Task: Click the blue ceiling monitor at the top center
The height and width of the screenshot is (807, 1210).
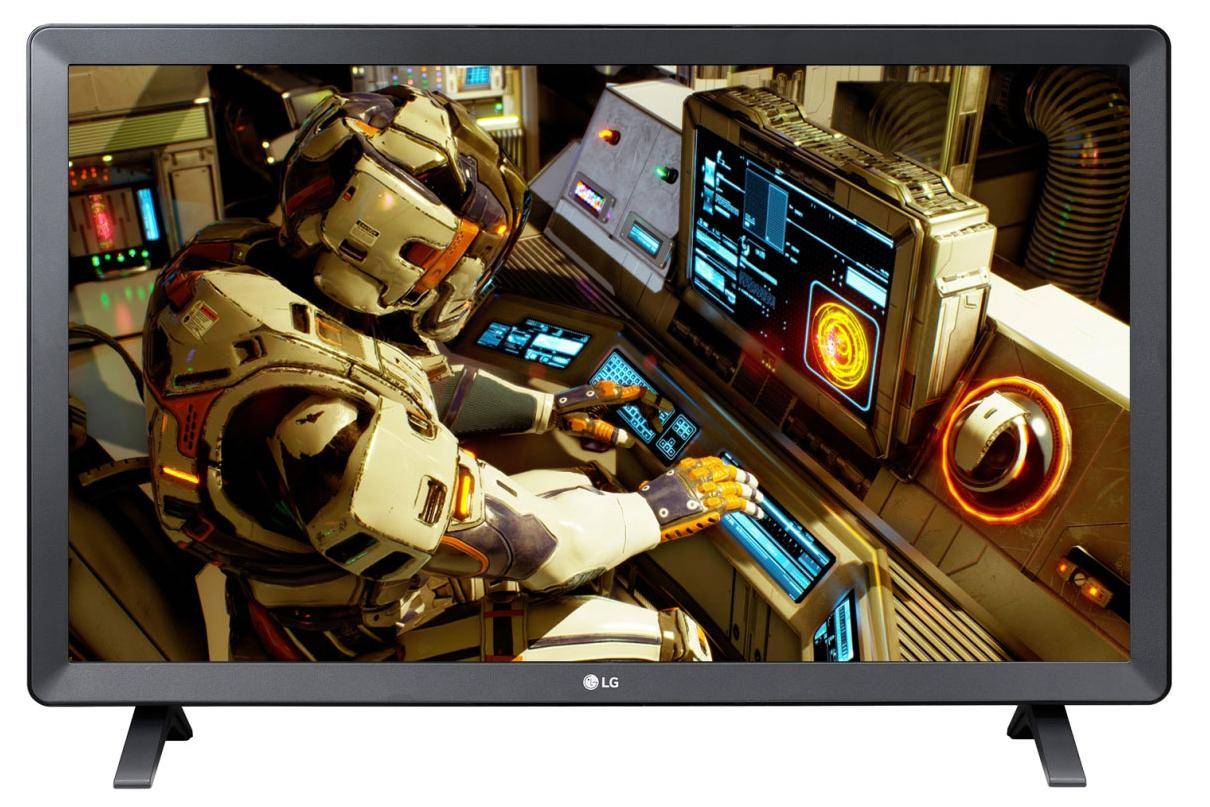Action: [x=477, y=77]
